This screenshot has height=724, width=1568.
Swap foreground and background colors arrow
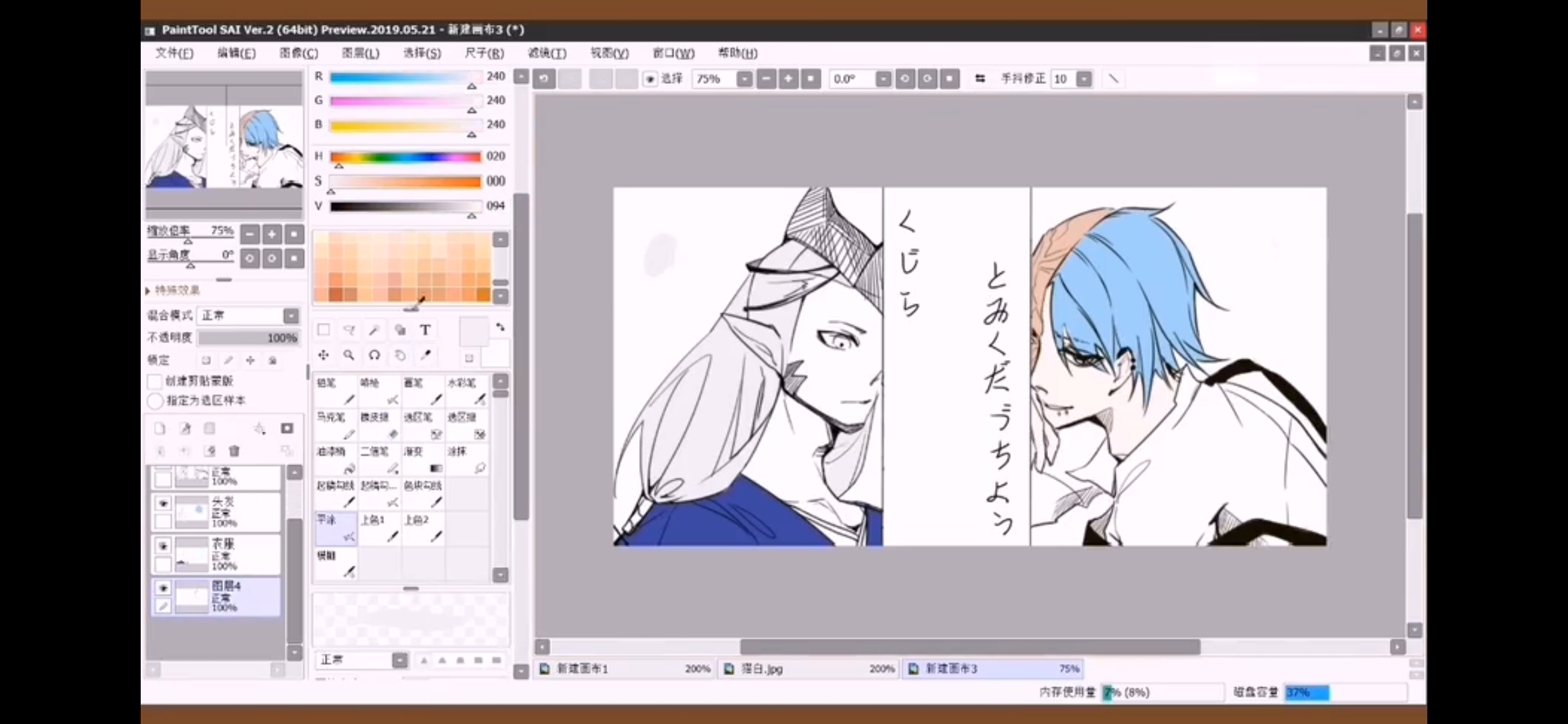pyautogui.click(x=500, y=327)
